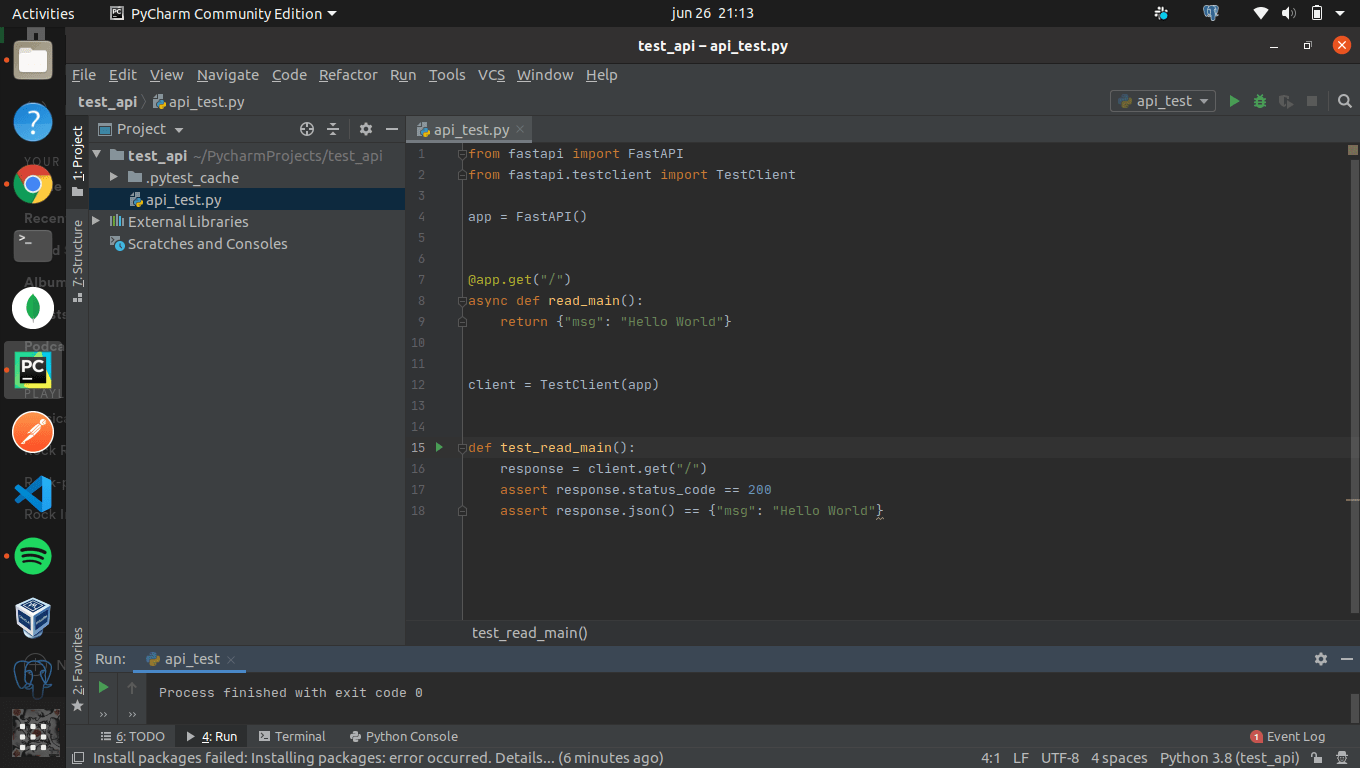Fold the test_read_main function on line 15
This screenshot has height=768, width=1360.
click(461, 448)
